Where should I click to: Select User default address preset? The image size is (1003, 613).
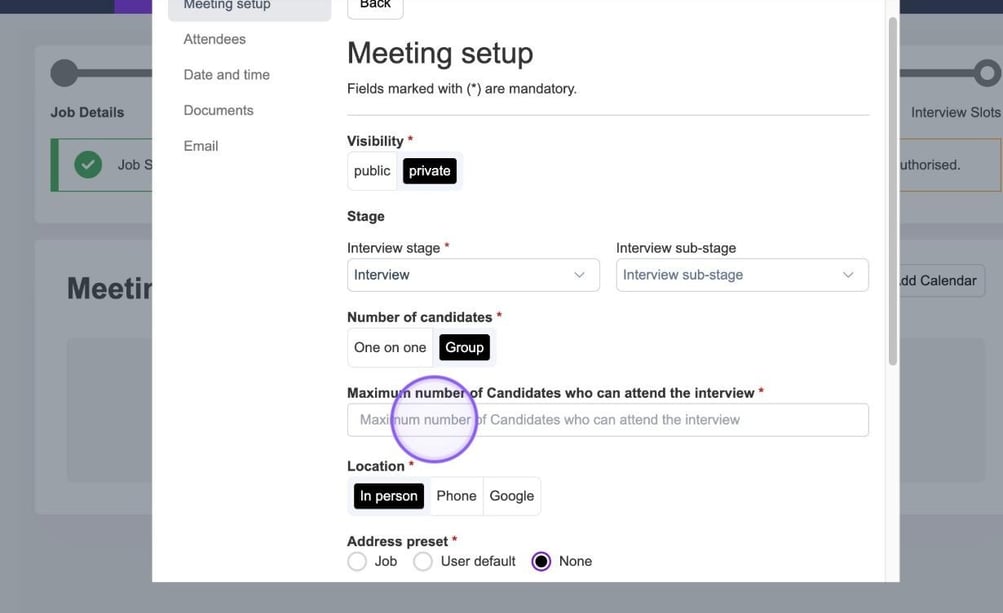(423, 562)
